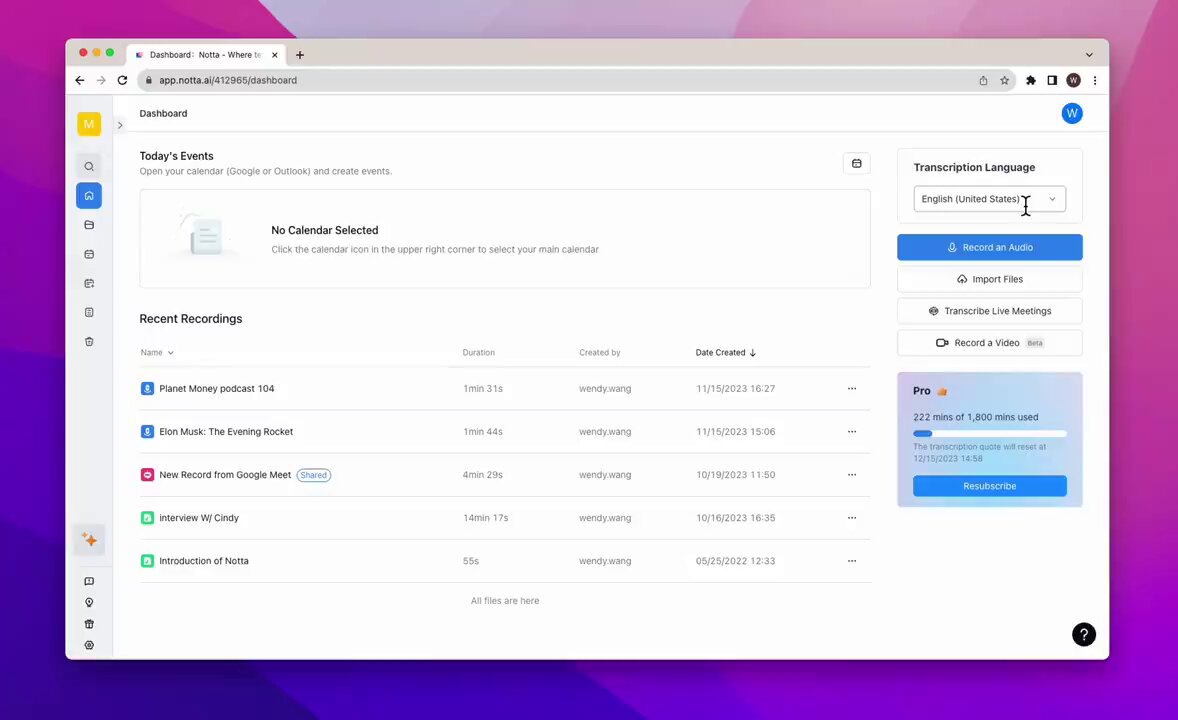1178x720 pixels.
Task: Open the Planet Money podcast 104 recording
Action: [216, 389]
